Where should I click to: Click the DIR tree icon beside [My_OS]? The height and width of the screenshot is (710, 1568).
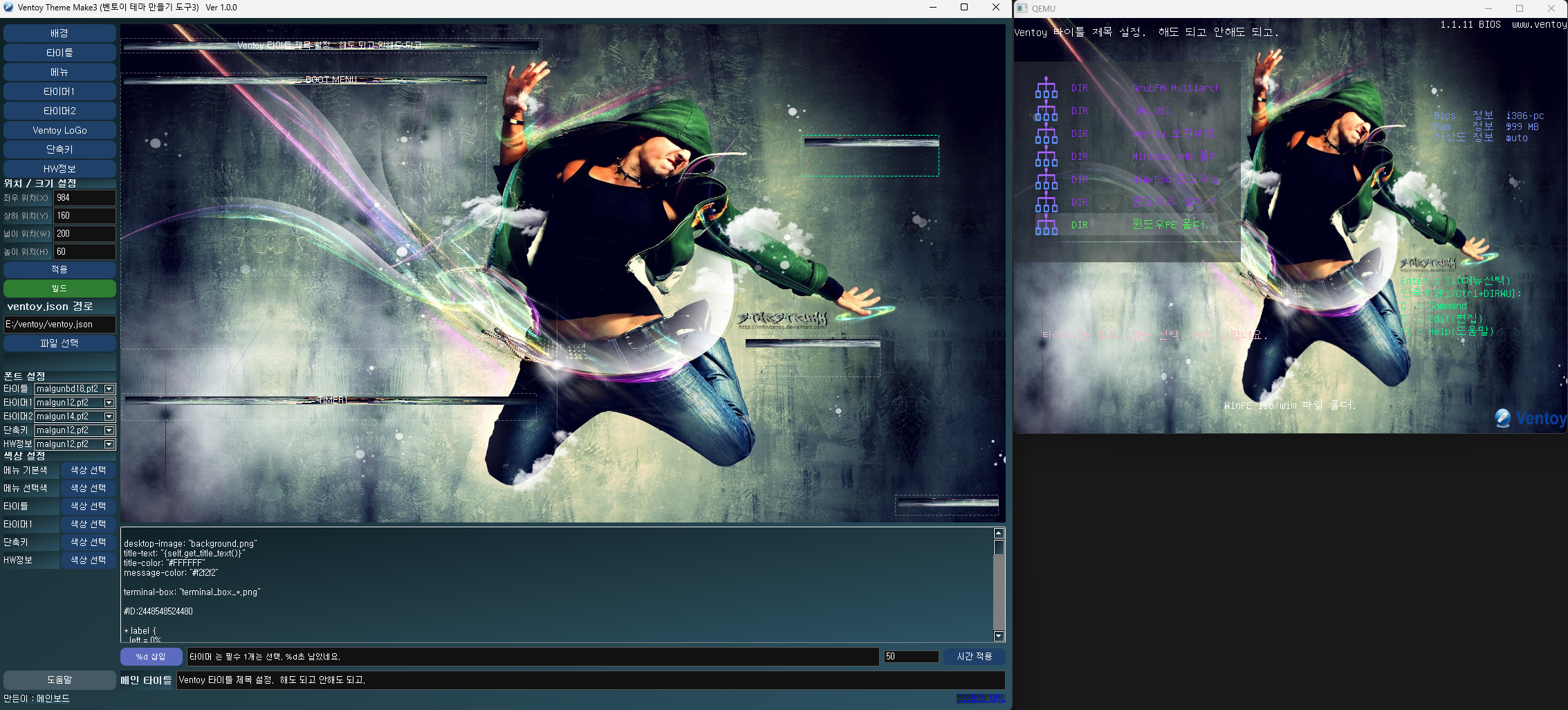click(1046, 111)
